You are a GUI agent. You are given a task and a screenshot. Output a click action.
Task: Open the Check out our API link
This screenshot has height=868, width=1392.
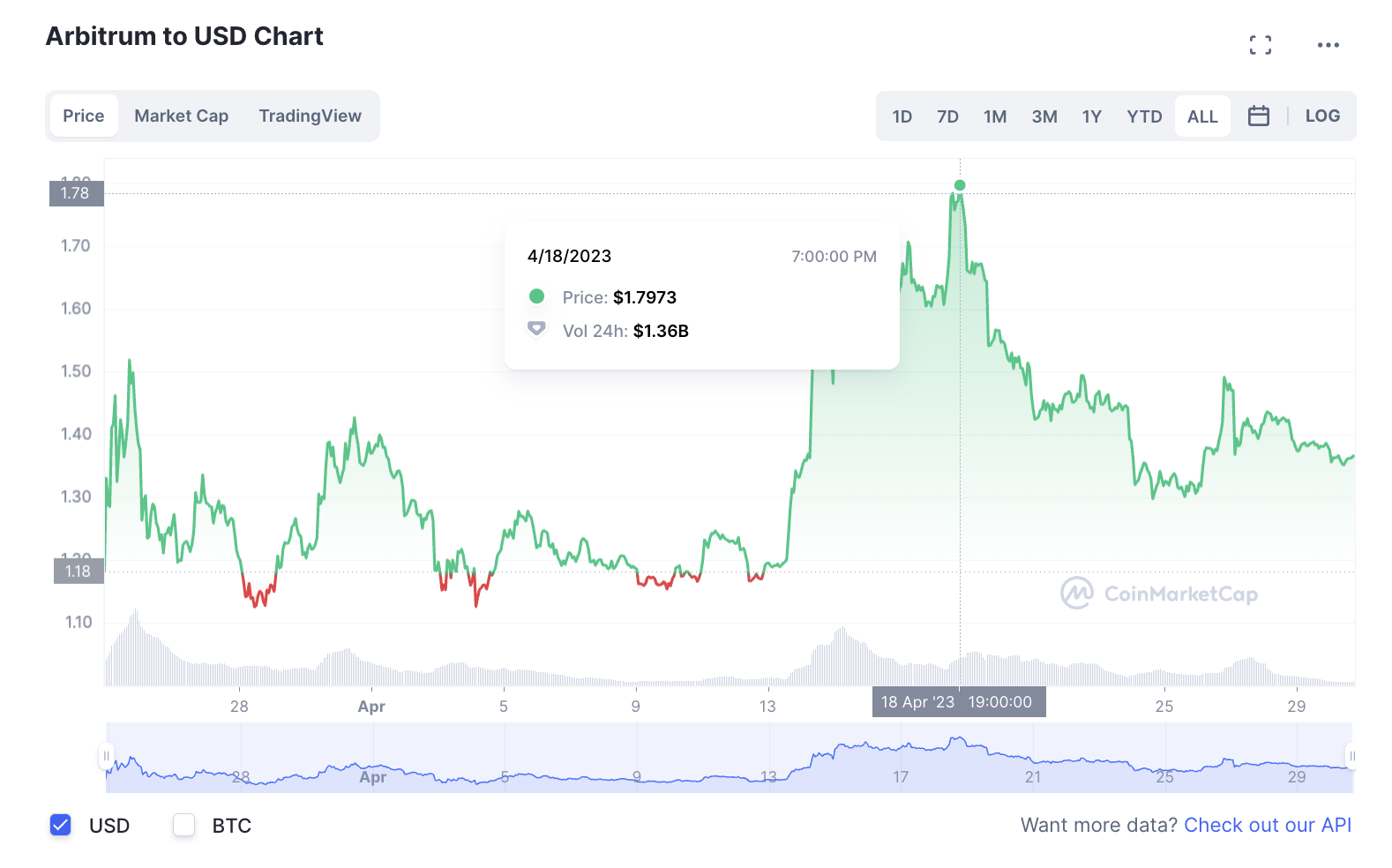pos(1267,825)
